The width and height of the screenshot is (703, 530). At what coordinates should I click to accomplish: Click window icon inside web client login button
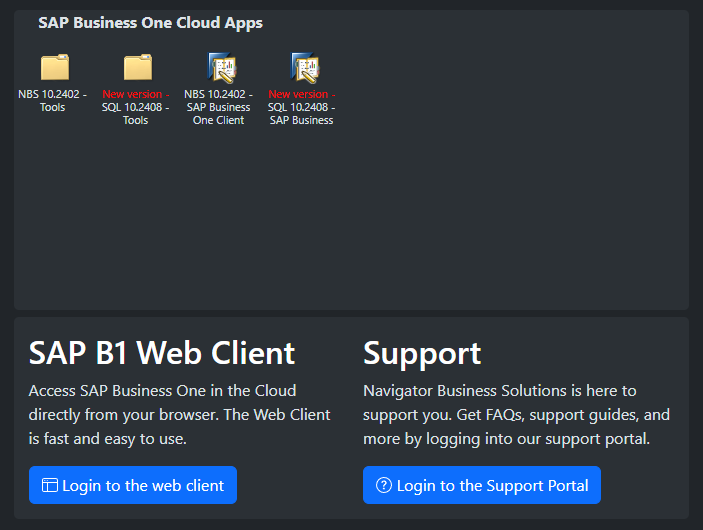(50, 485)
